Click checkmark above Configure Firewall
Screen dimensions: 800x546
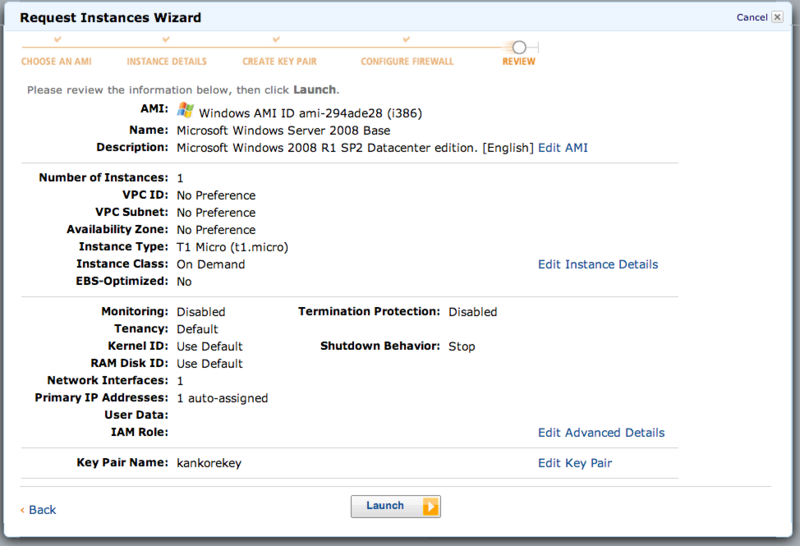pyautogui.click(x=406, y=39)
